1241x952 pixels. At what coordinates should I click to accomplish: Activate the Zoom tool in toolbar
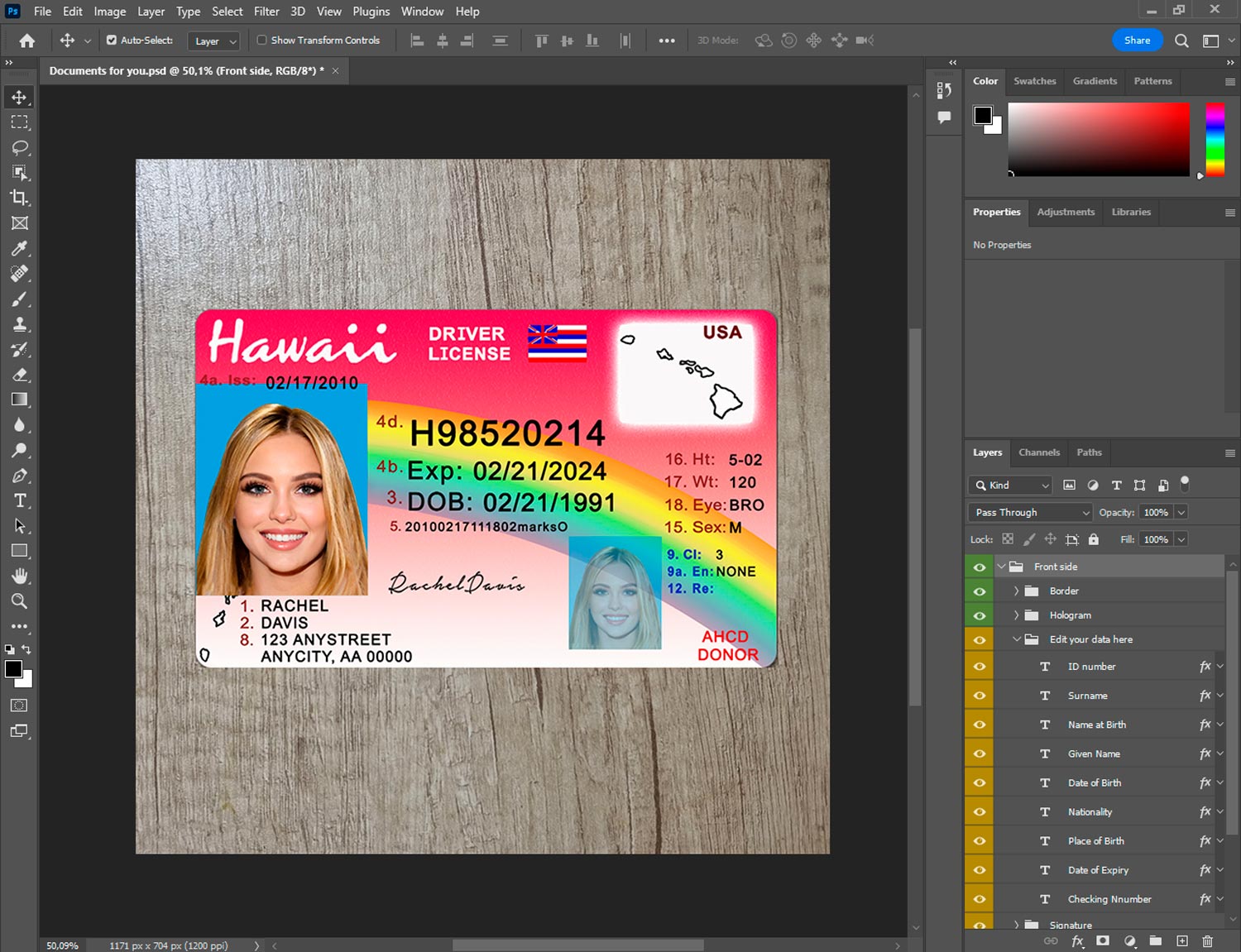pyautogui.click(x=19, y=601)
